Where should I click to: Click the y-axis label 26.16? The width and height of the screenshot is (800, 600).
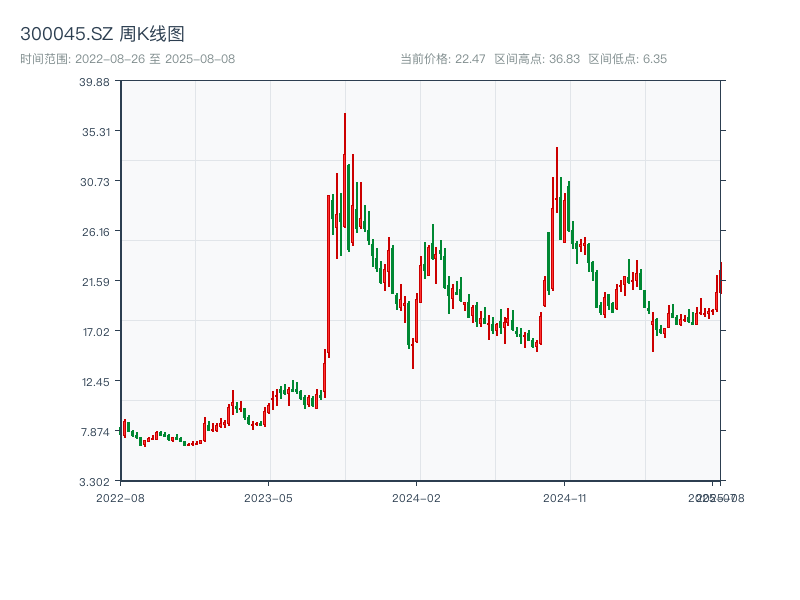coord(96,232)
